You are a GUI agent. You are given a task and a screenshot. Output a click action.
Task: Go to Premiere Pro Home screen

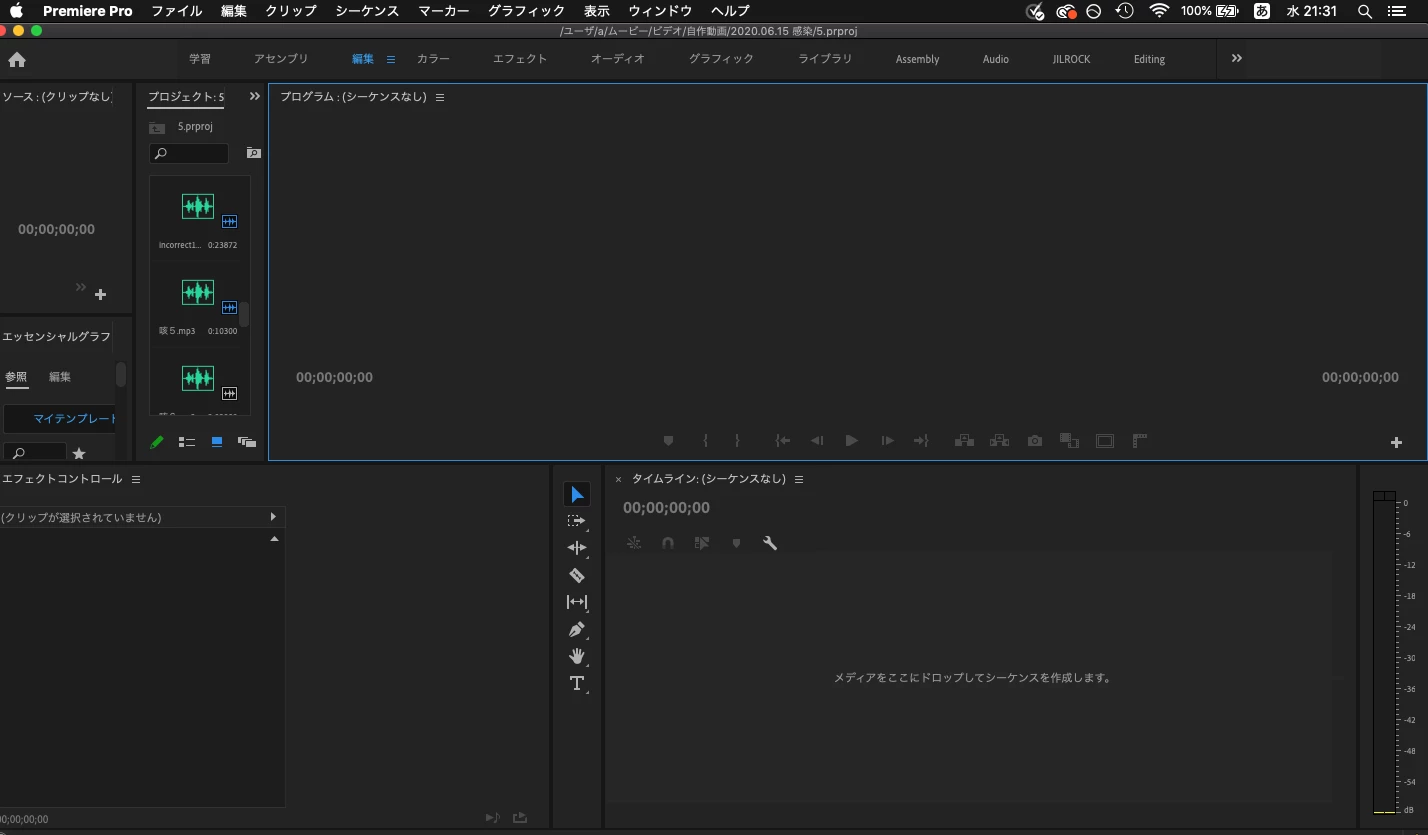point(17,60)
